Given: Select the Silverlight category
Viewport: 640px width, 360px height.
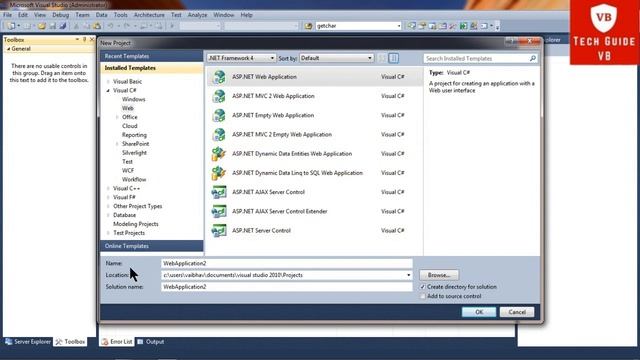Looking at the screenshot, I should coord(134,153).
